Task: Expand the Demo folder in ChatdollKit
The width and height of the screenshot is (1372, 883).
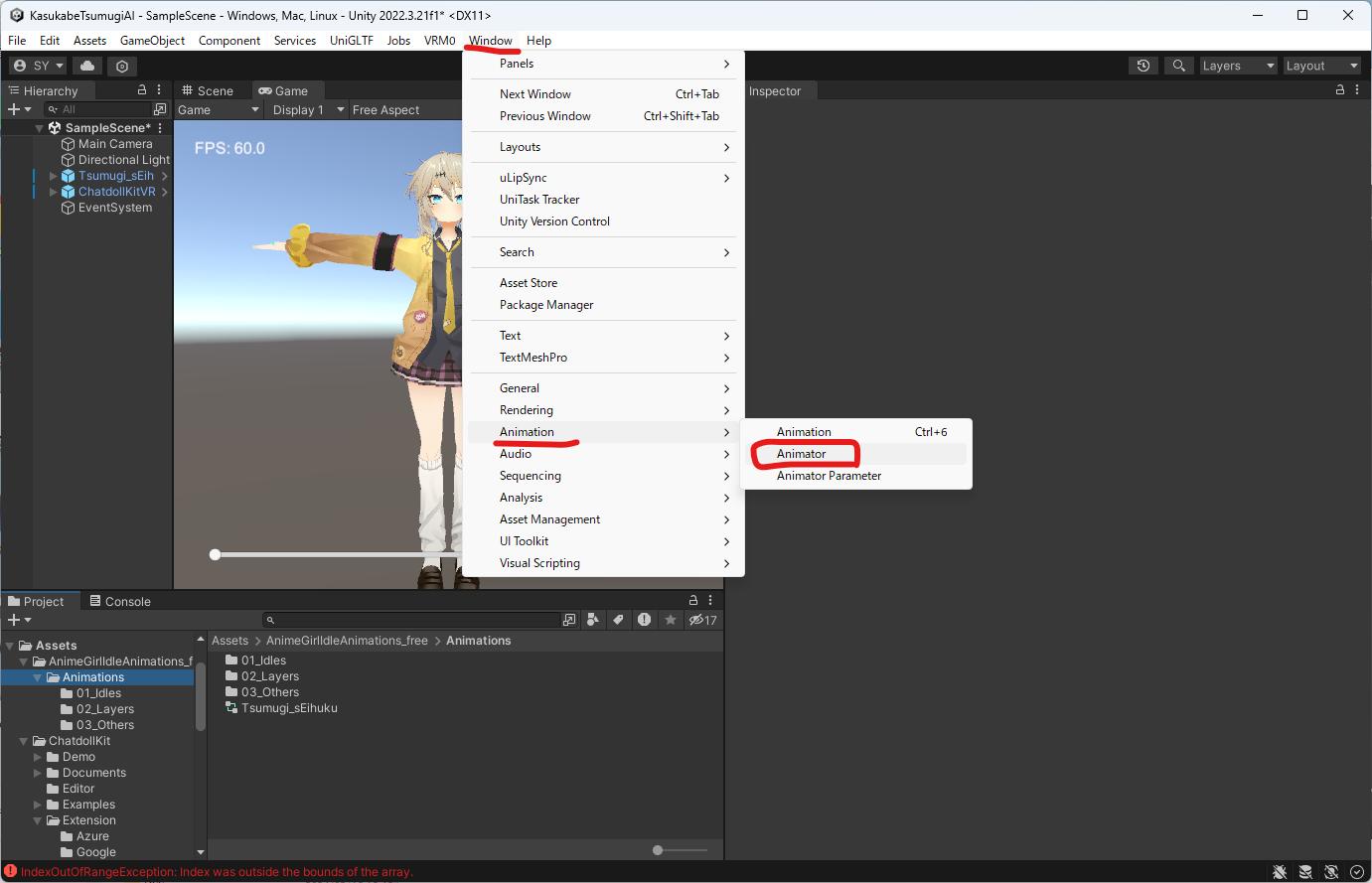Action: tap(38, 757)
